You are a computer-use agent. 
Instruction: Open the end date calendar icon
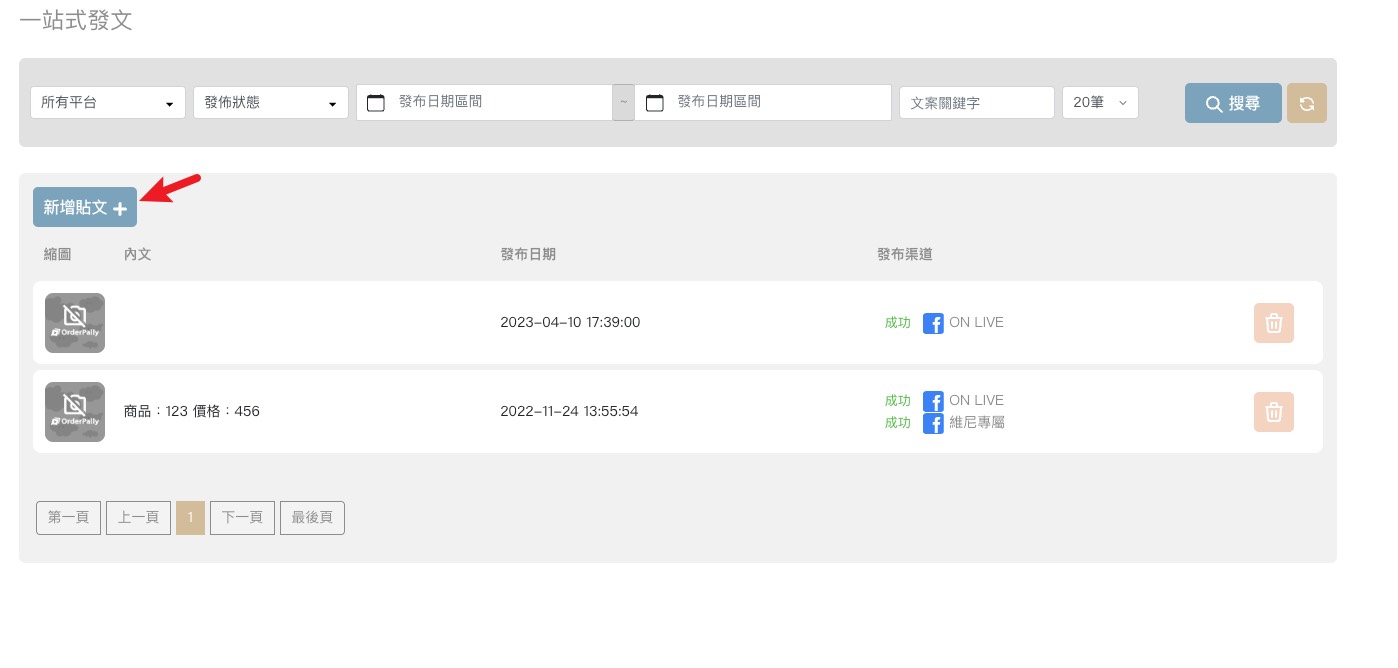click(655, 102)
